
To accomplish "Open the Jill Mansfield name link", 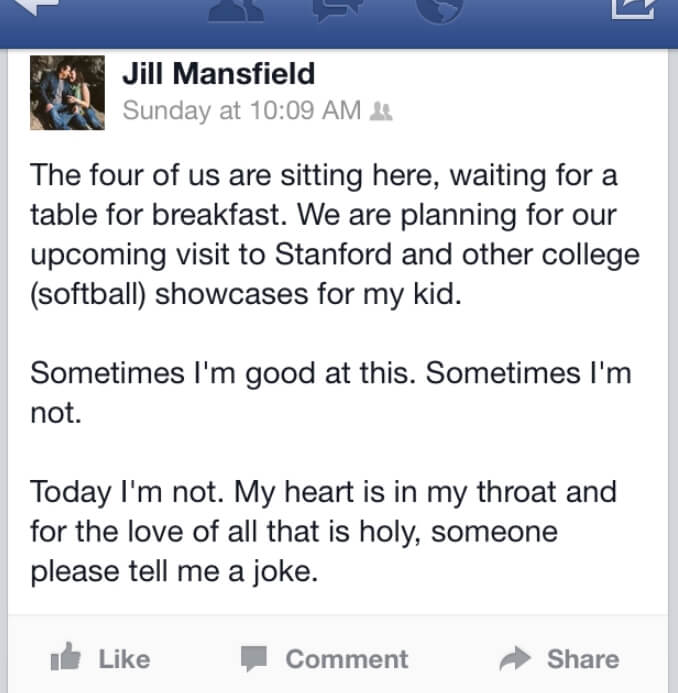I will (219, 73).
